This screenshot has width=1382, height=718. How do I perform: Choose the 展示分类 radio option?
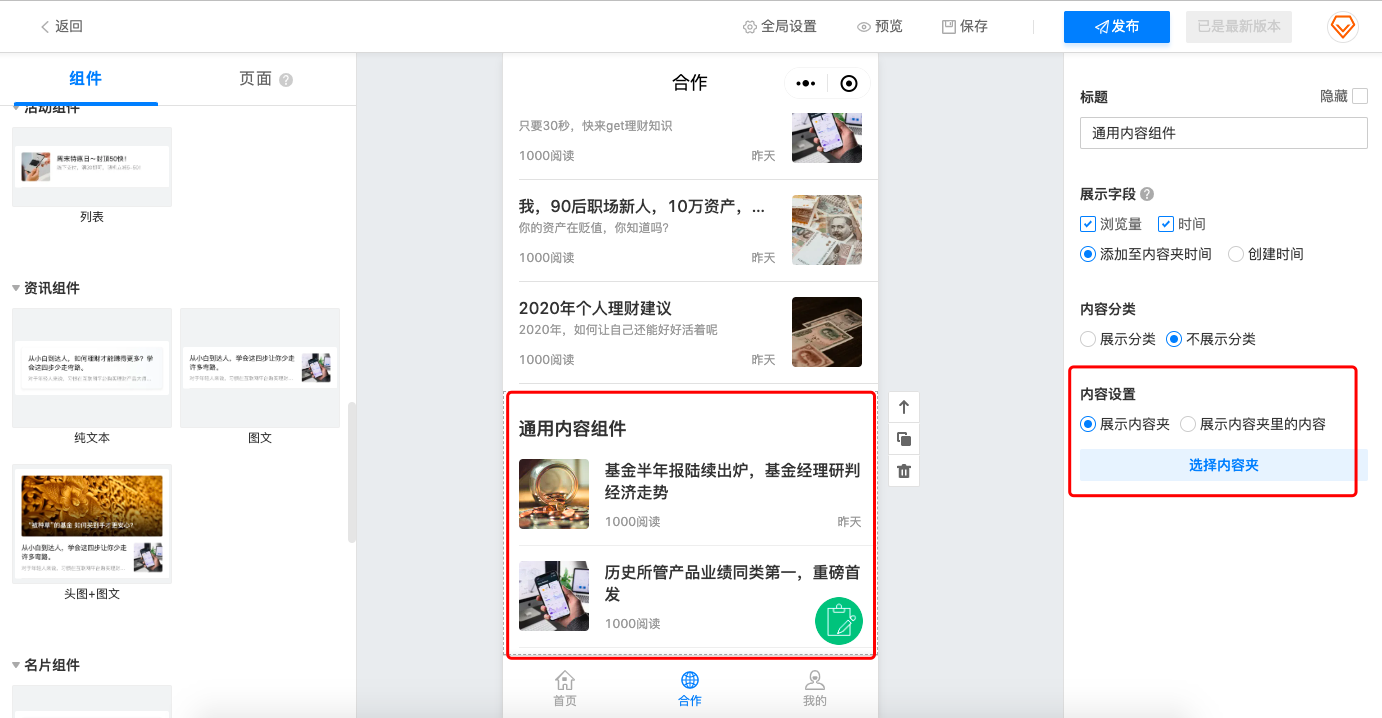(x=1088, y=339)
